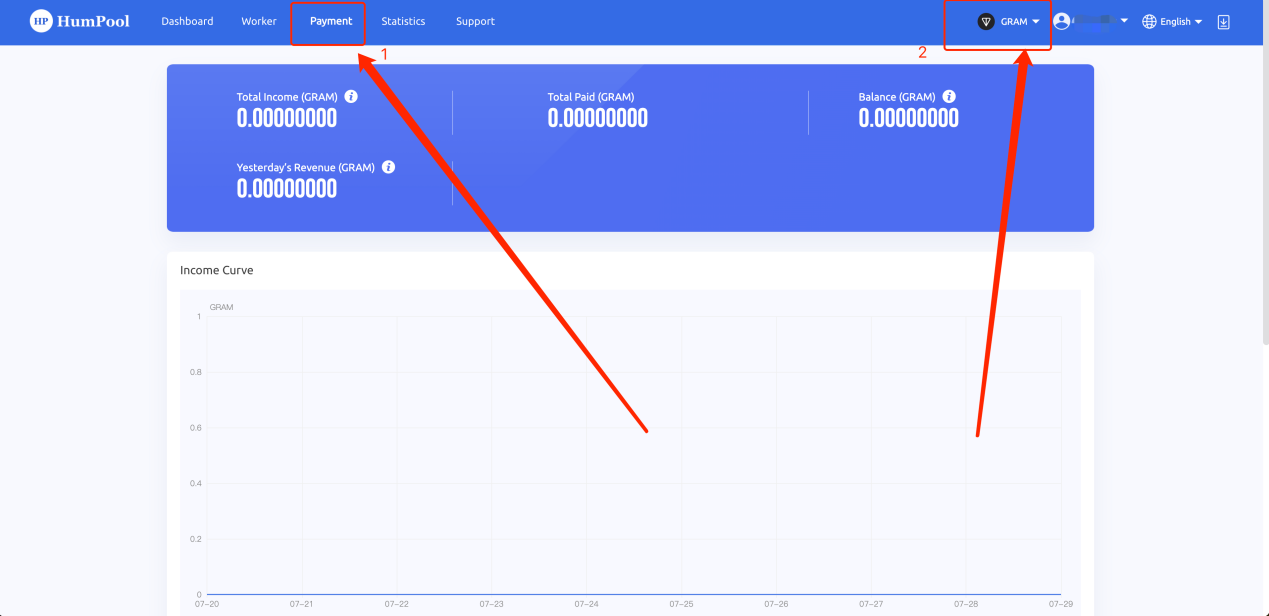Show info for Total Income (GRAM)
This screenshot has height=616, width=1269.
[x=351, y=97]
